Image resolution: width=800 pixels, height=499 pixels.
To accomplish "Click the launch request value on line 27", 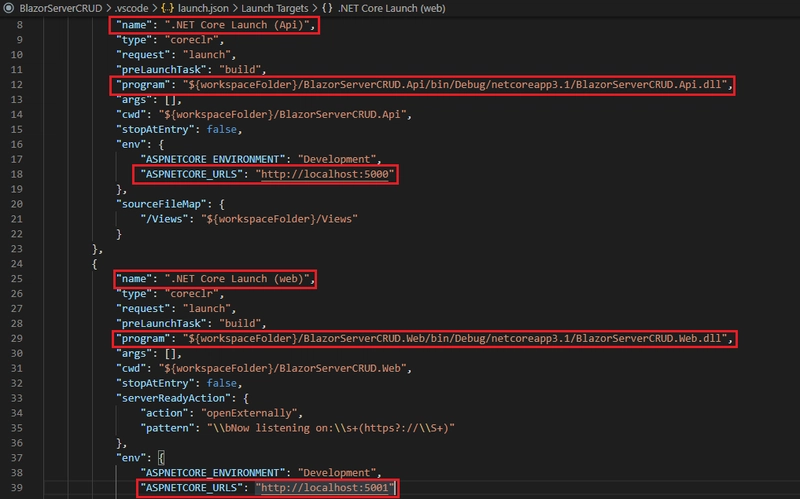I will pos(207,309).
